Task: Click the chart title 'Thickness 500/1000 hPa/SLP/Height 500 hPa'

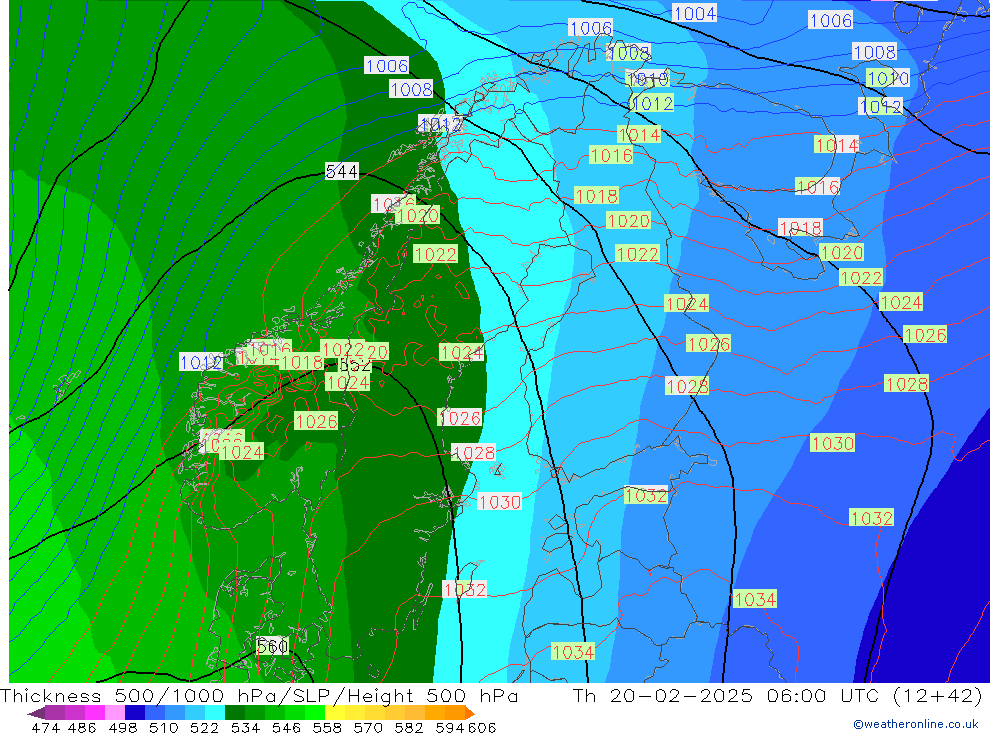Action: pyautogui.click(x=259, y=695)
